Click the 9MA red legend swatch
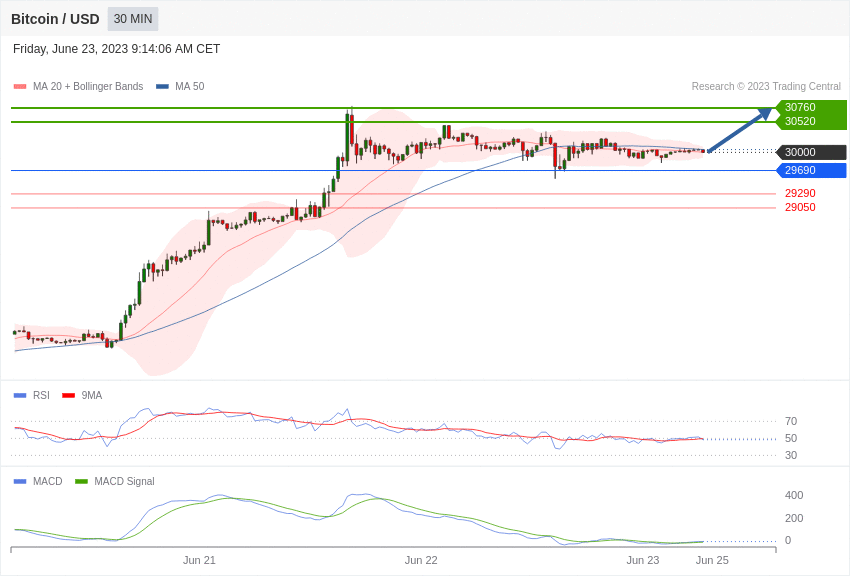The image size is (850, 576). (x=69, y=396)
